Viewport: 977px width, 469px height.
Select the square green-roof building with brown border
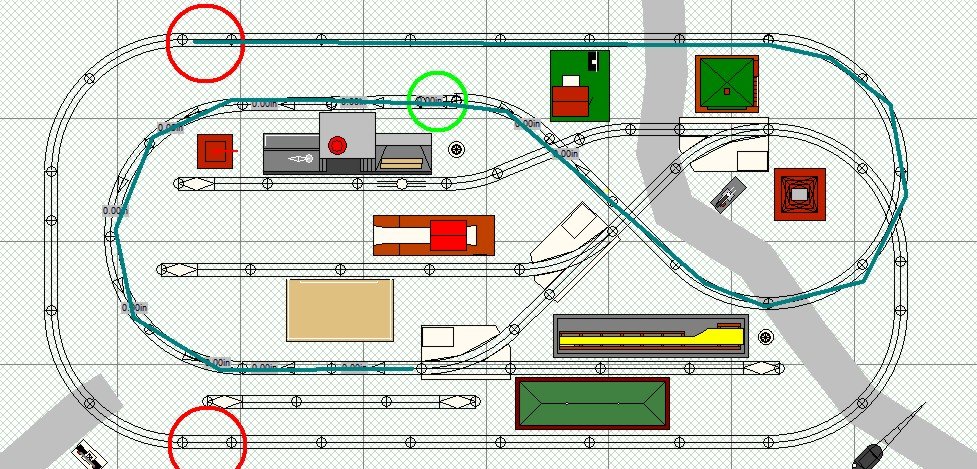point(727,84)
